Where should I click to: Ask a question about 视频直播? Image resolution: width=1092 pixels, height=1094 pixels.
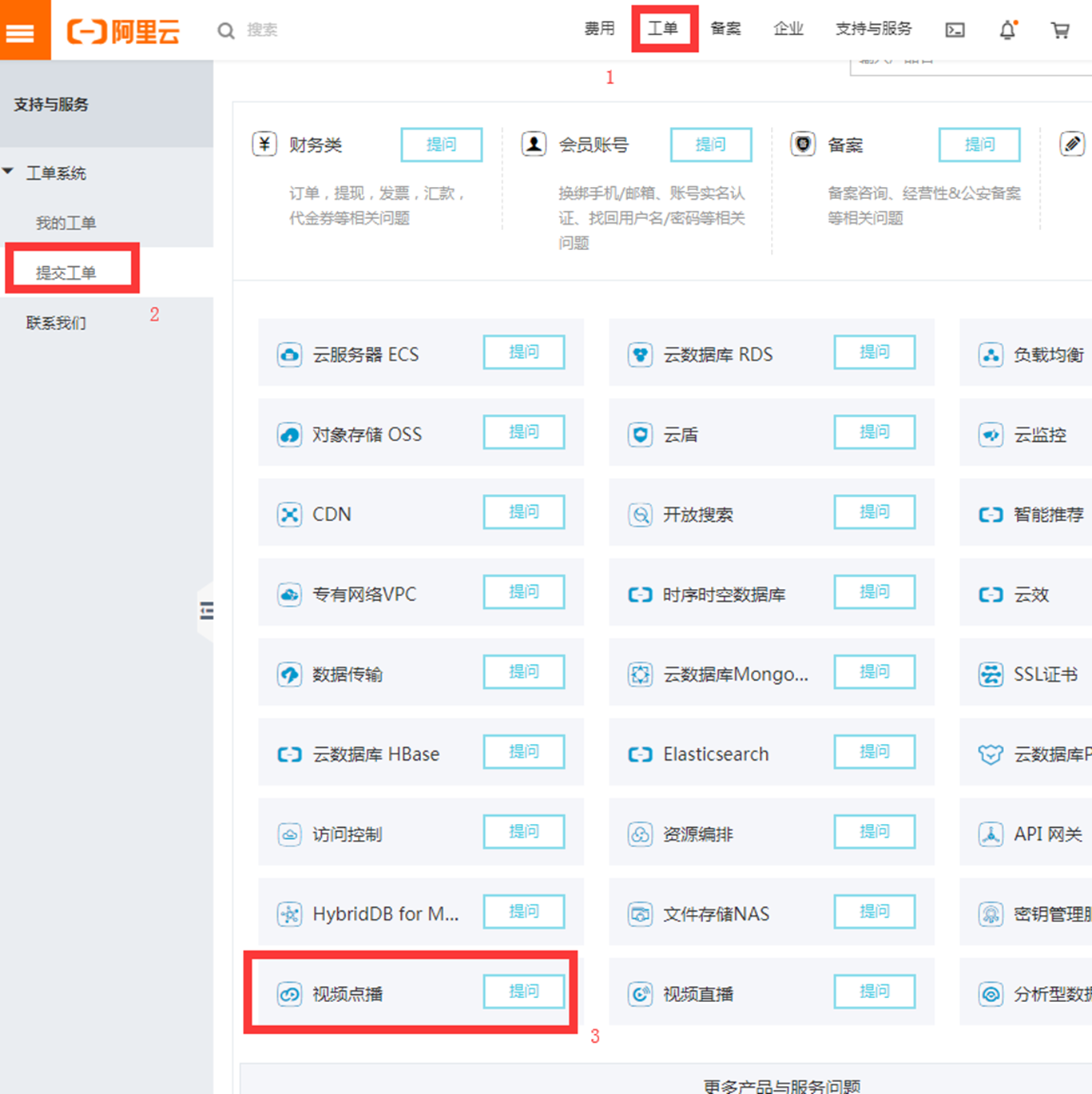(875, 992)
